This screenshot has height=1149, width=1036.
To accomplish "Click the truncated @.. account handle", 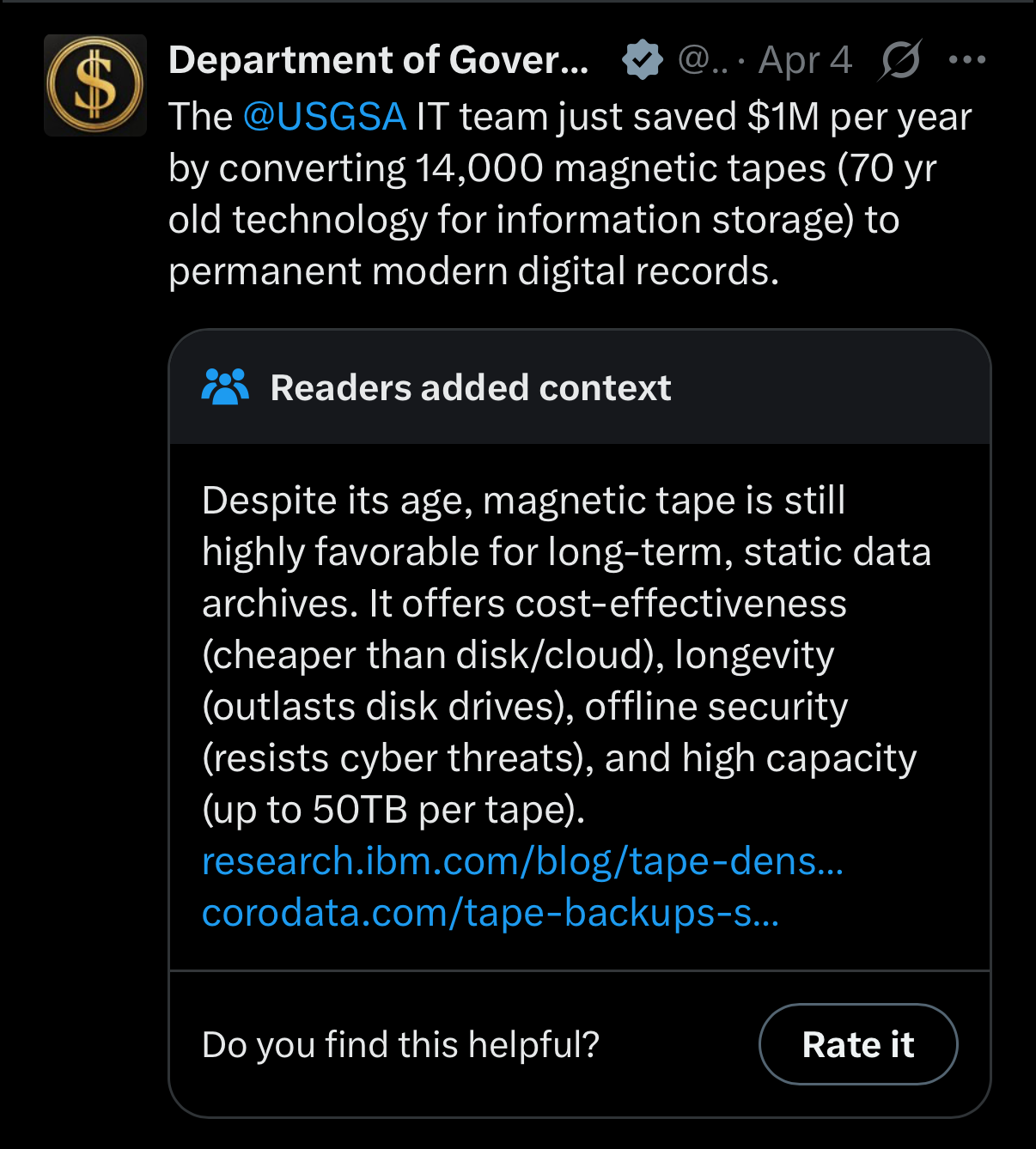I will 703,60.
